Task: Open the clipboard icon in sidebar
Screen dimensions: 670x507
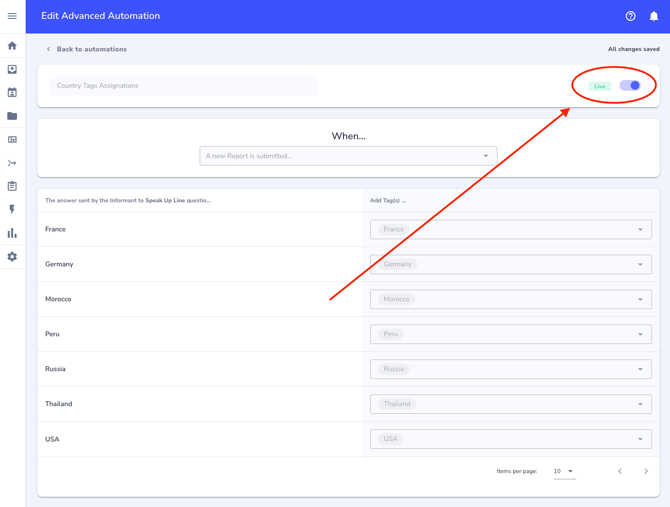Action: pyautogui.click(x=12, y=186)
